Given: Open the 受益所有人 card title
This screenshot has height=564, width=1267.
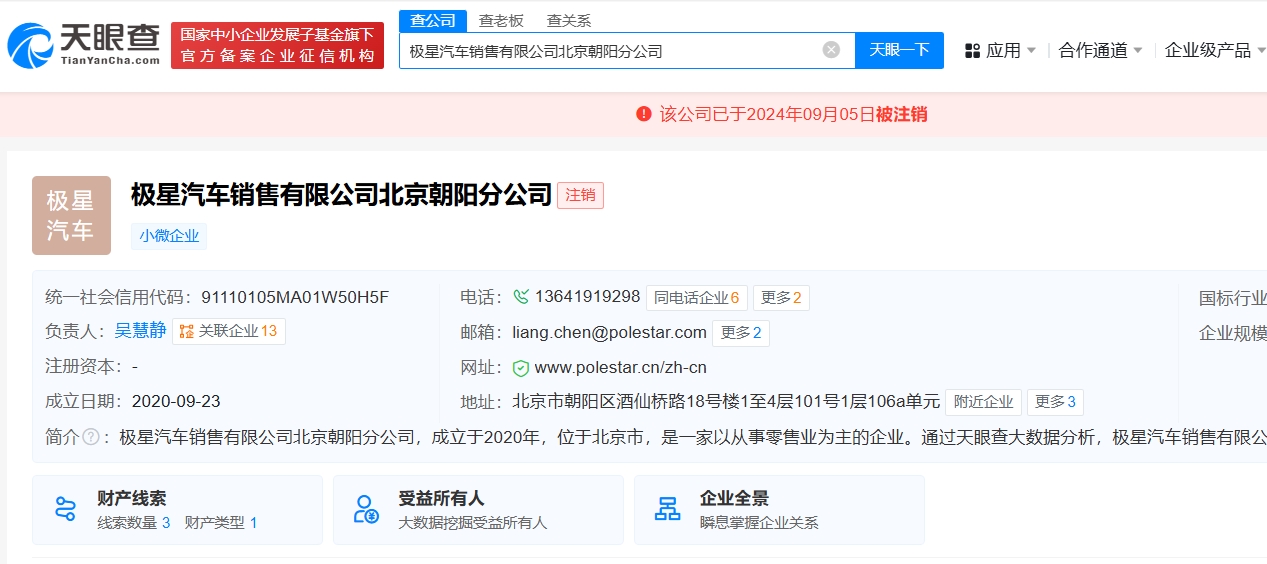Looking at the screenshot, I should tap(441, 498).
